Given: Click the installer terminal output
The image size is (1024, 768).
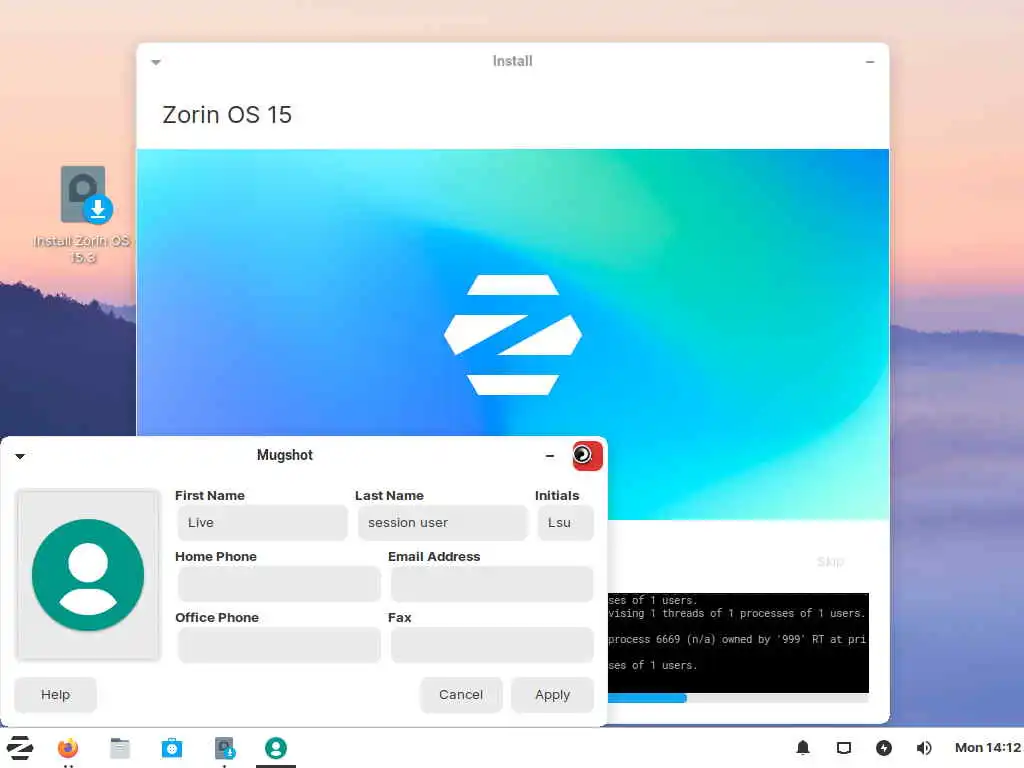Looking at the screenshot, I should pos(738,643).
